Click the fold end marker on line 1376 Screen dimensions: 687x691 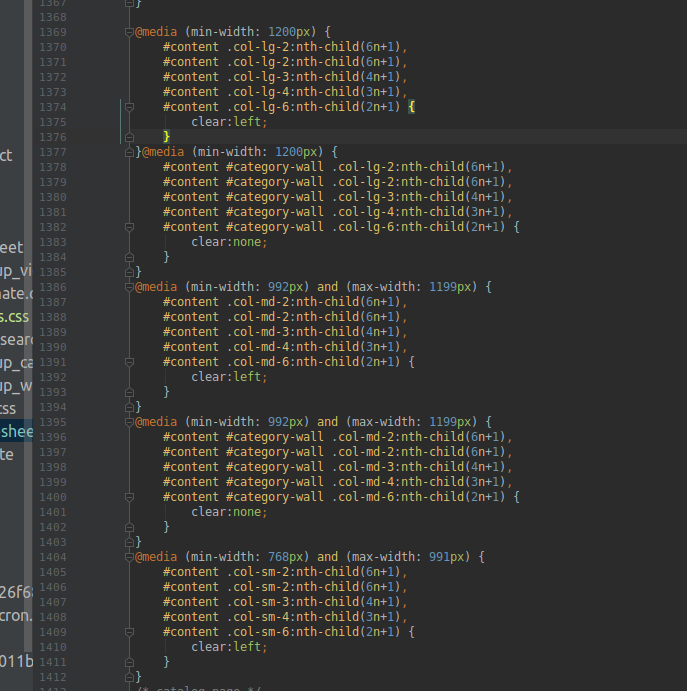point(129,137)
